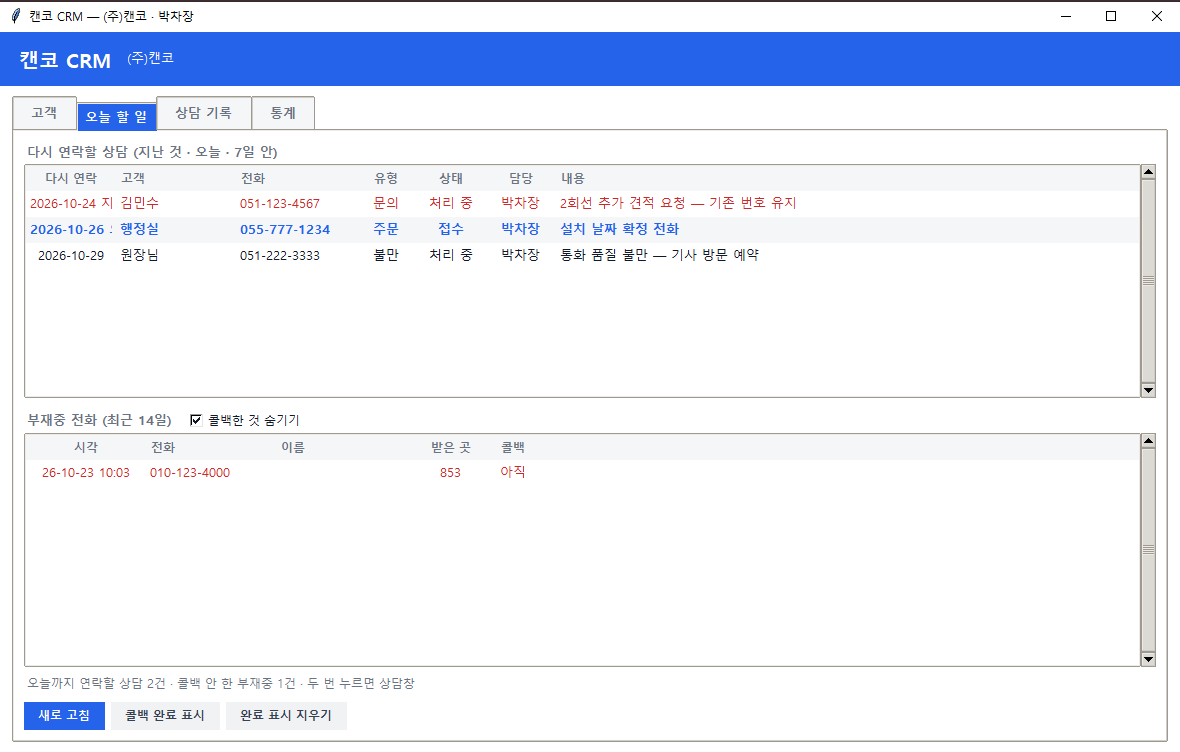Click the follow-up list scrollbar thumb
This screenshot has height=752, width=1180.
[1148, 281]
